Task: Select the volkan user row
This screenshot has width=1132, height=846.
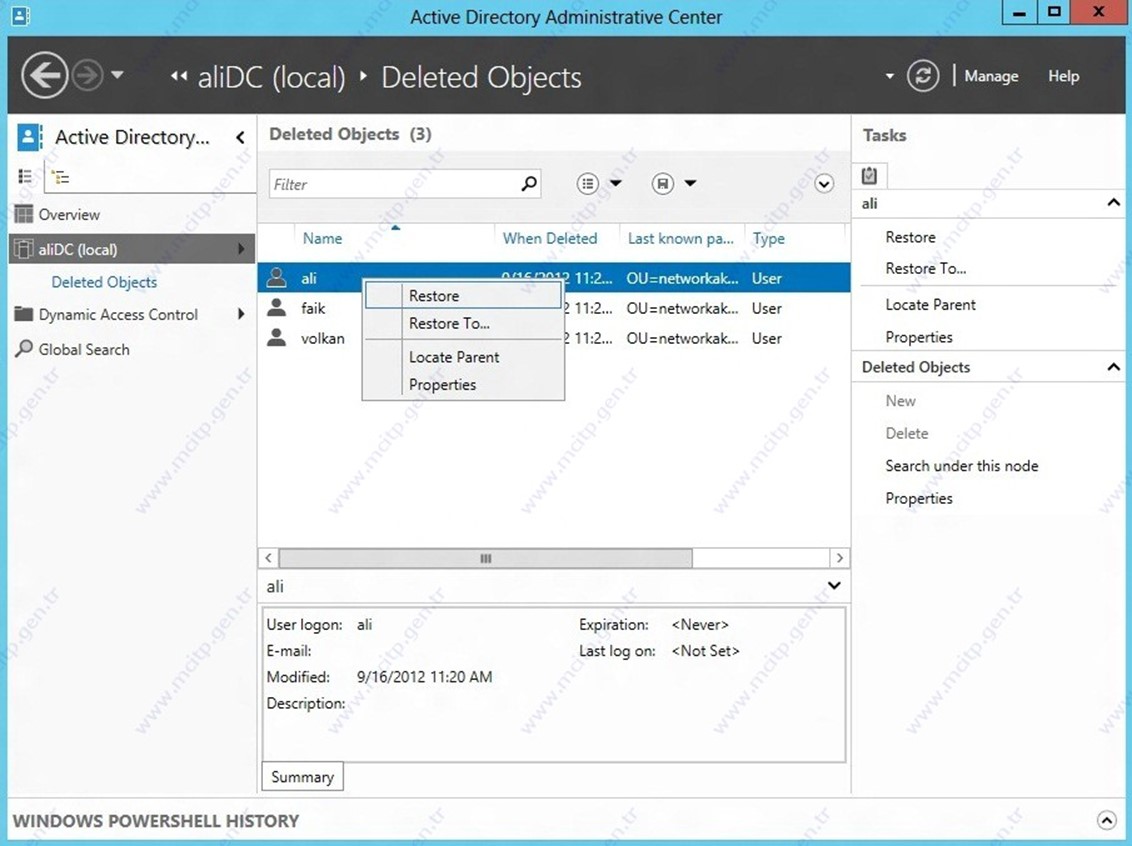Action: (554, 339)
